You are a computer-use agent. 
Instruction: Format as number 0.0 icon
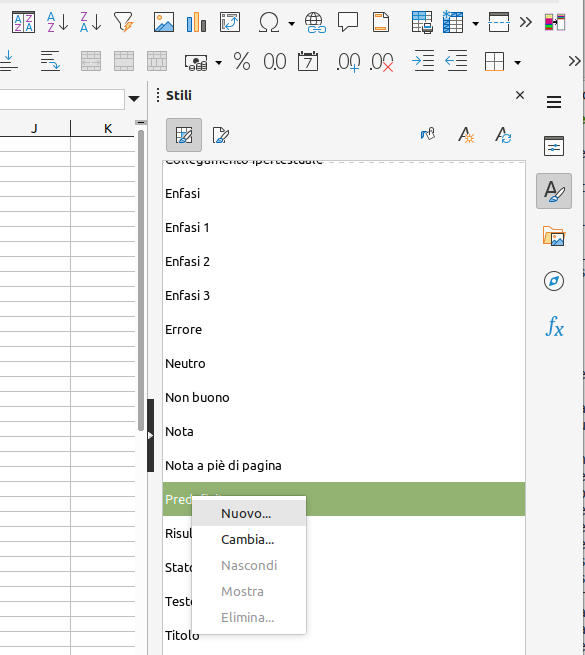275,61
